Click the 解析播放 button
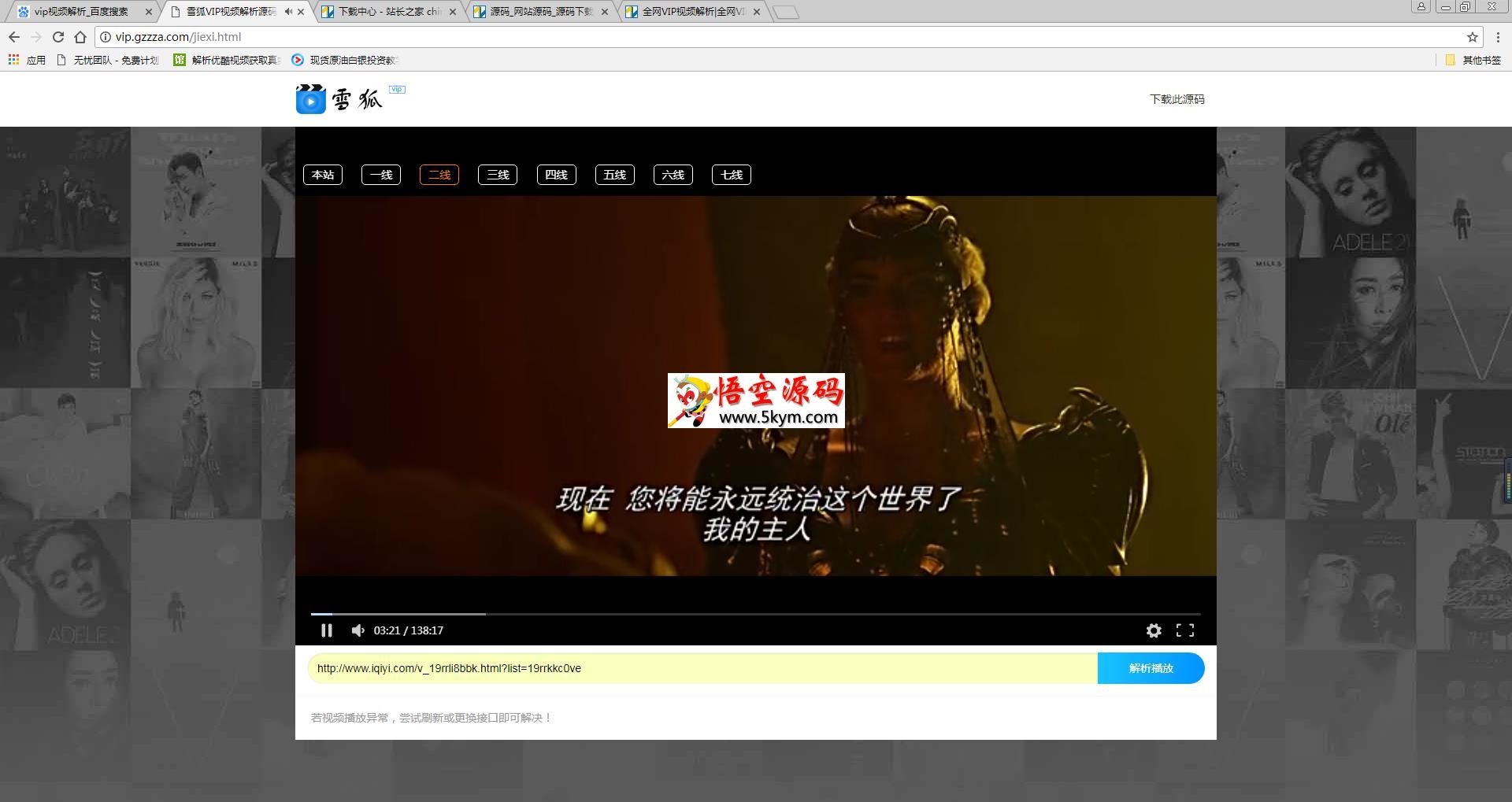1512x802 pixels. pyautogui.click(x=1151, y=668)
